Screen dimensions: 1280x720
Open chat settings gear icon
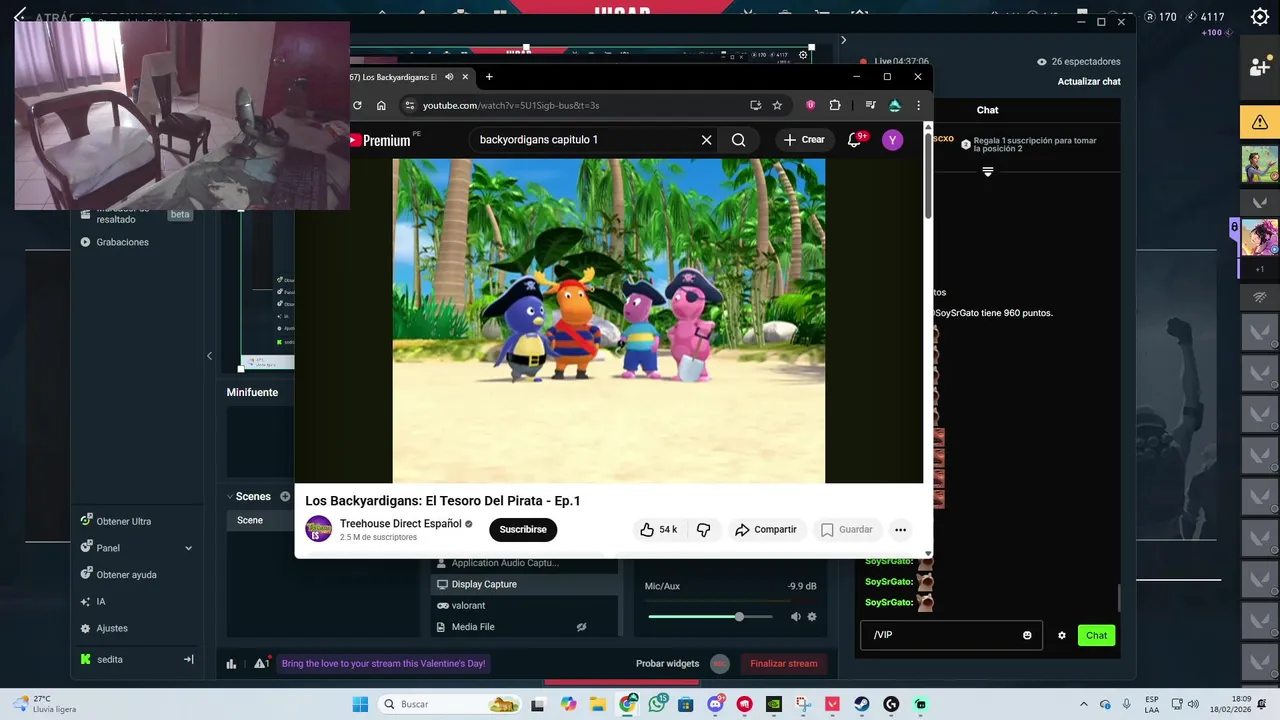(x=1062, y=635)
